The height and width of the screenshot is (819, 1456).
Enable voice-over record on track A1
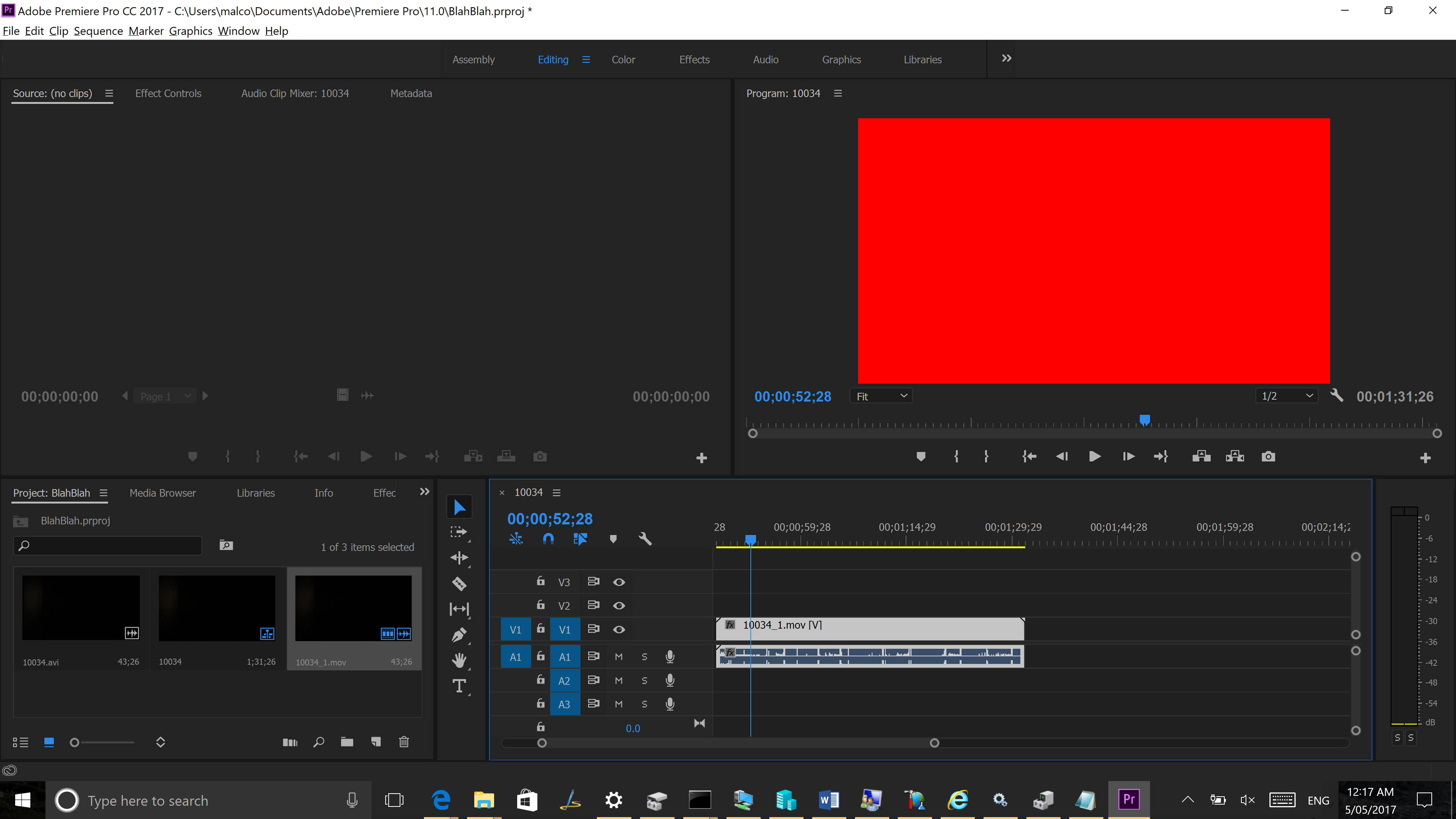[x=670, y=656]
